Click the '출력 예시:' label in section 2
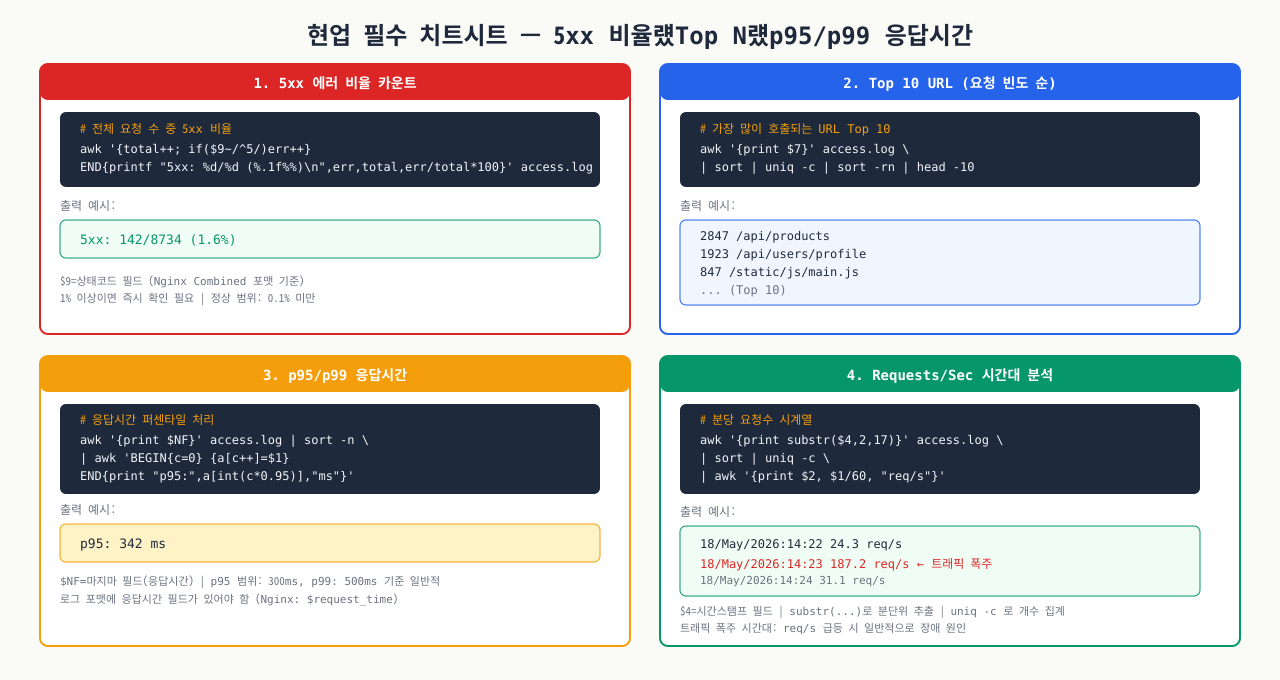The width and height of the screenshot is (1280, 680). tap(708, 205)
